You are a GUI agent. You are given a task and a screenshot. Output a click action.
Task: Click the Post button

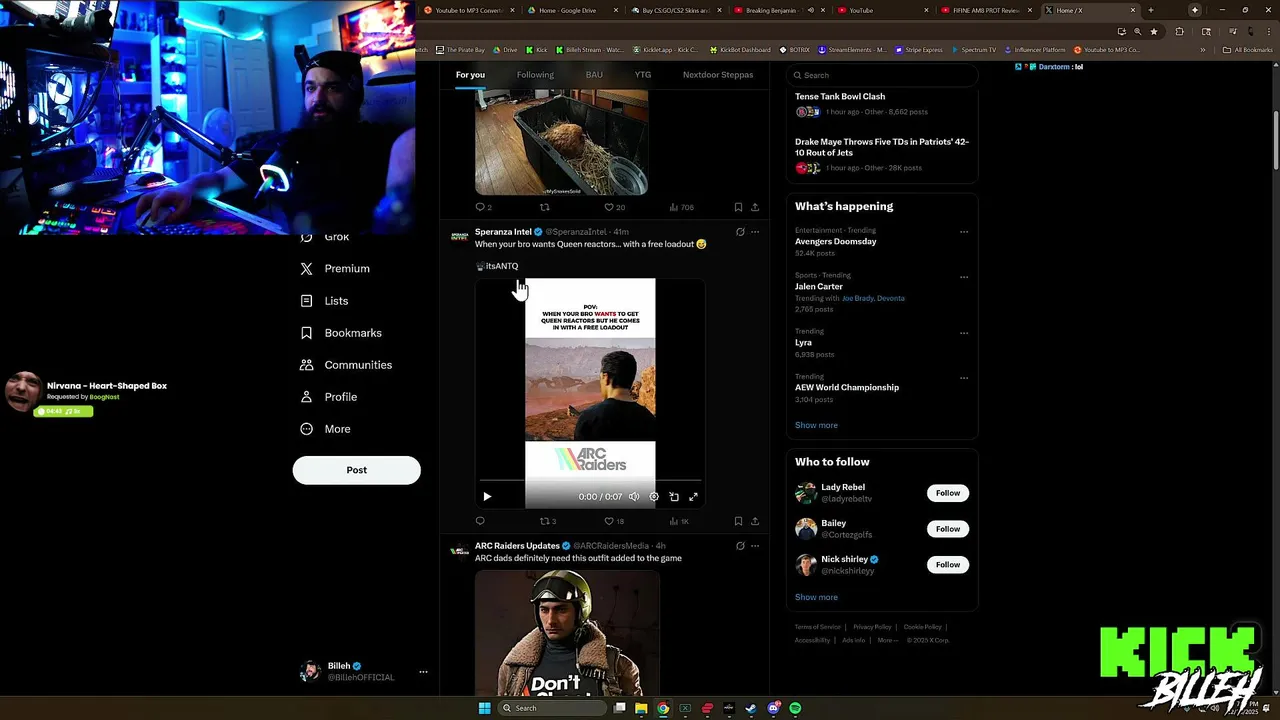[357, 470]
